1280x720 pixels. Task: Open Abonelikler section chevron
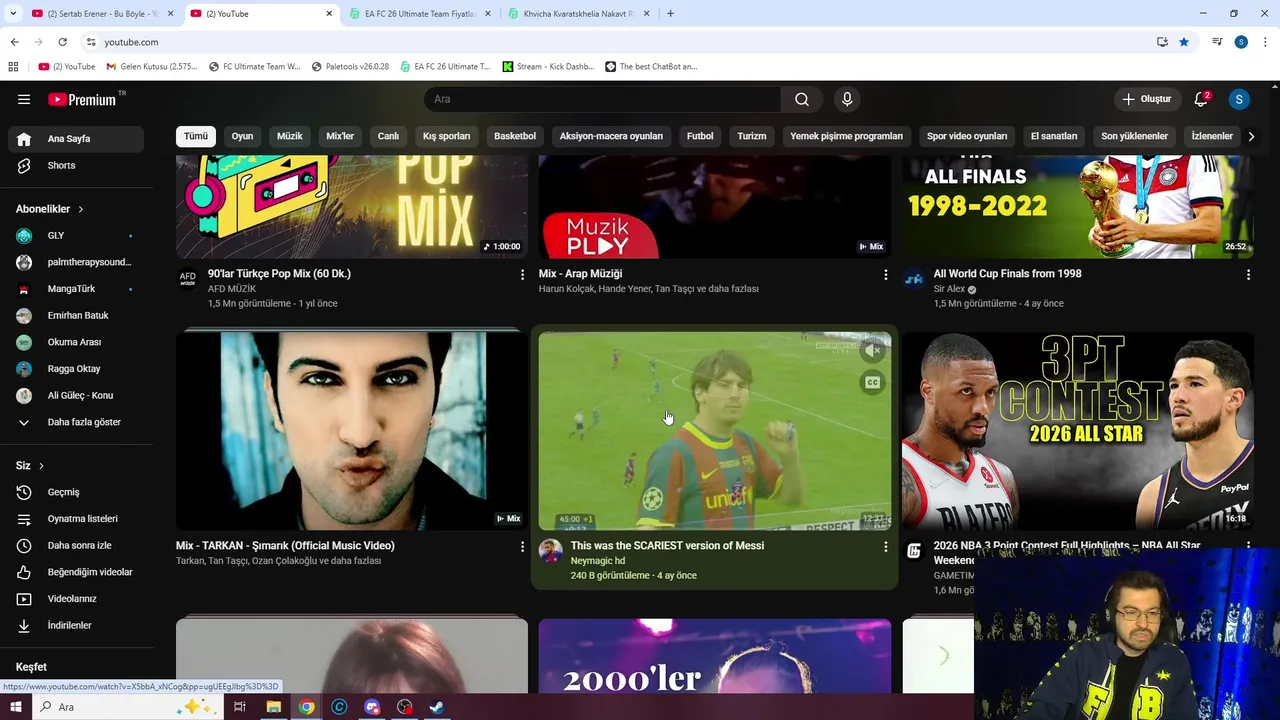[x=80, y=209]
